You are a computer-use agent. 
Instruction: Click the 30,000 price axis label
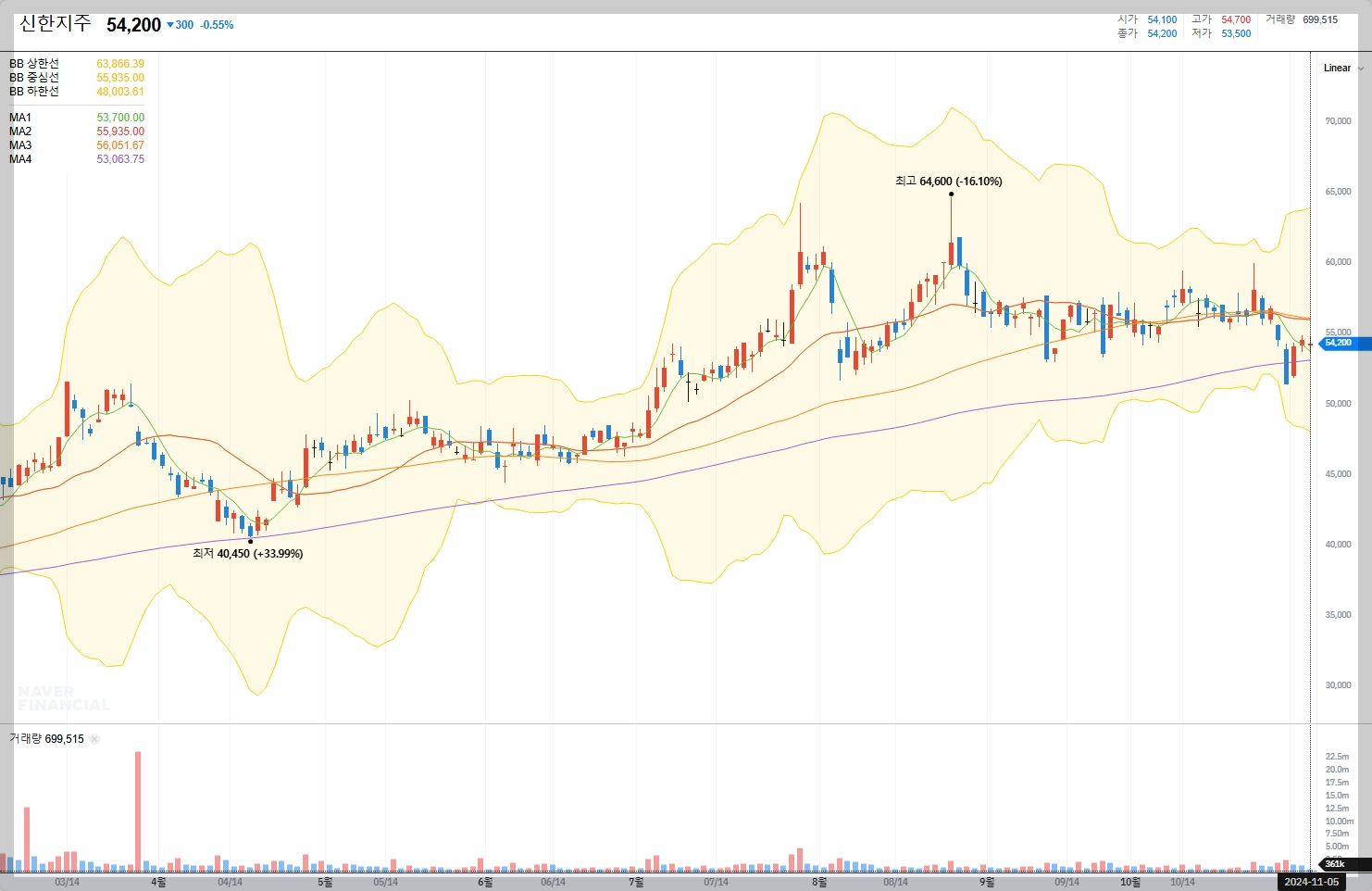point(1338,685)
